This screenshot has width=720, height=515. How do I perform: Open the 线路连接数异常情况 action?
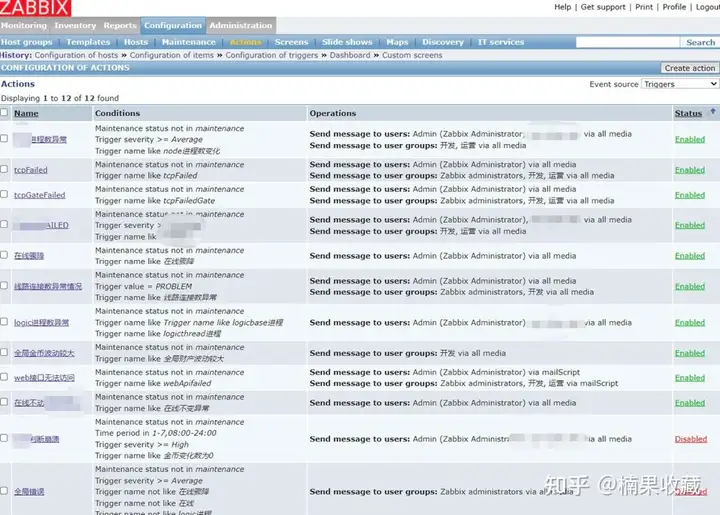48,286
